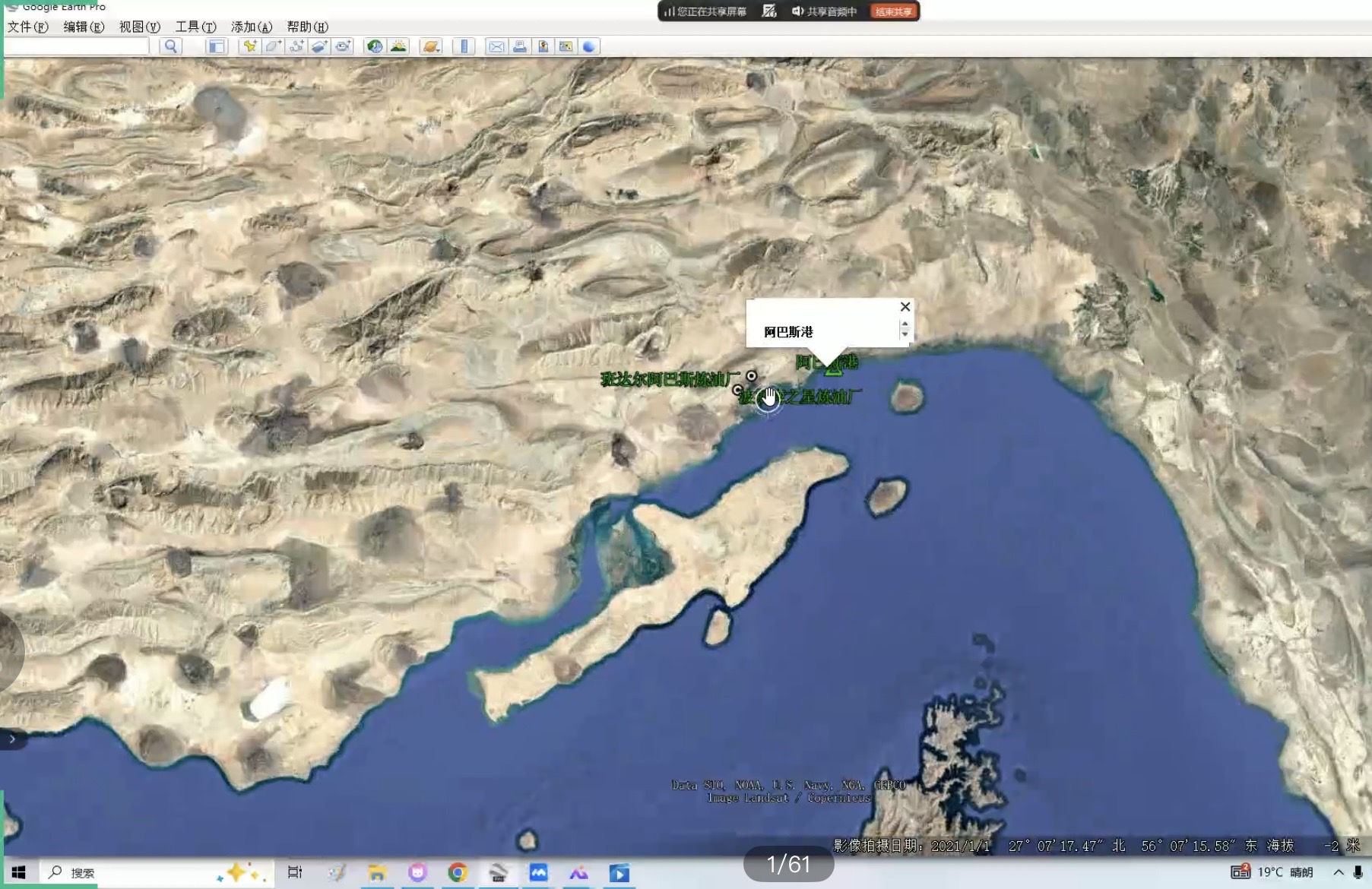
Task: Open the planet switcher dropdown
Action: (430, 46)
